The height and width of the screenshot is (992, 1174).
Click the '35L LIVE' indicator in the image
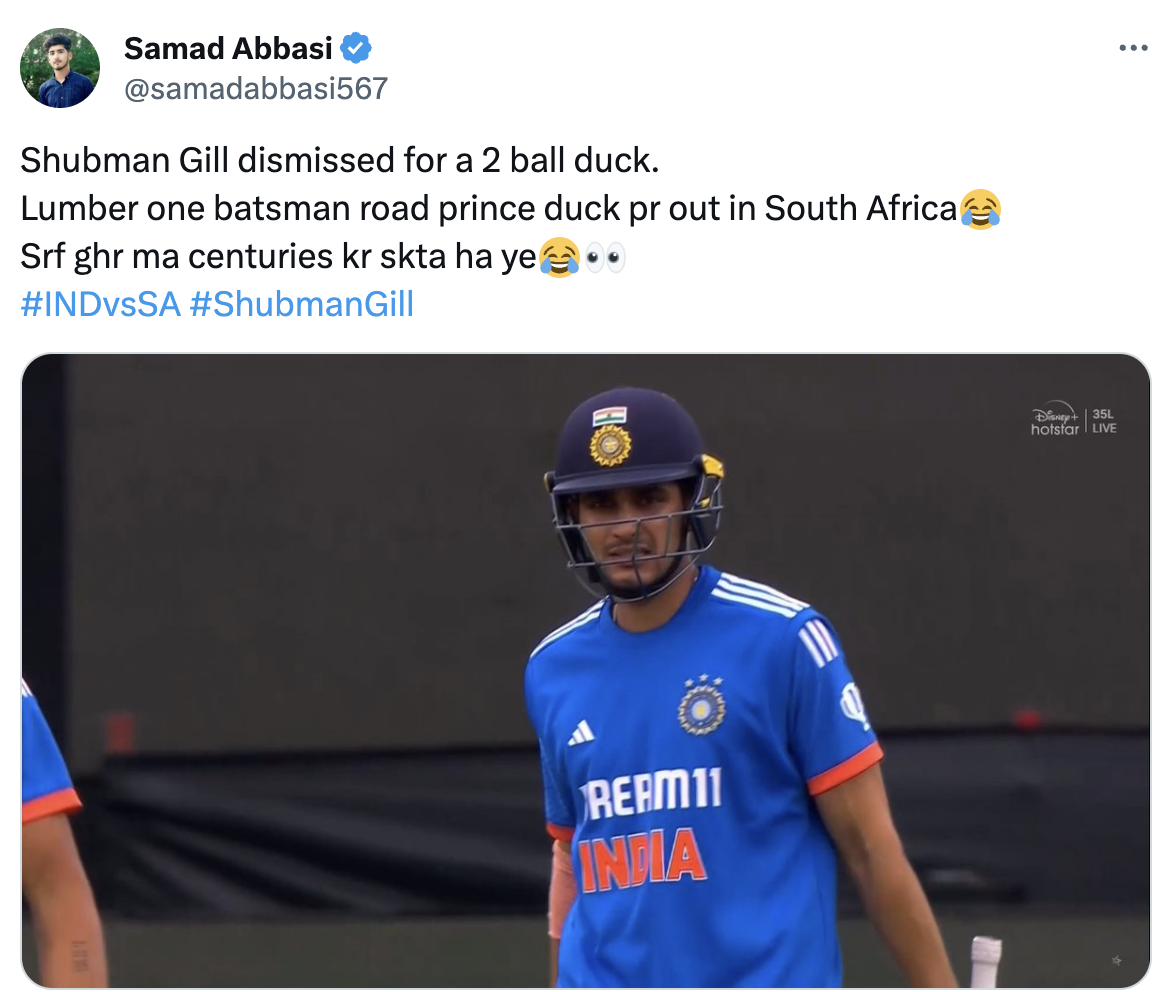coord(1104,420)
